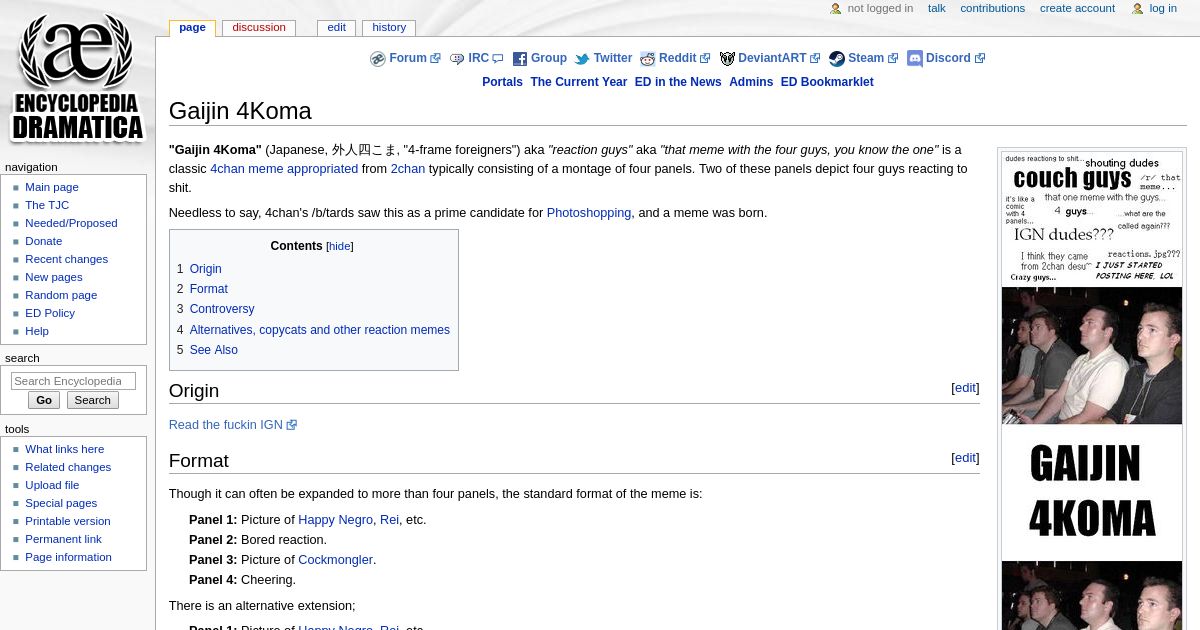This screenshot has height=630, width=1200.
Task: Click the Discord icon
Action: tap(914, 59)
